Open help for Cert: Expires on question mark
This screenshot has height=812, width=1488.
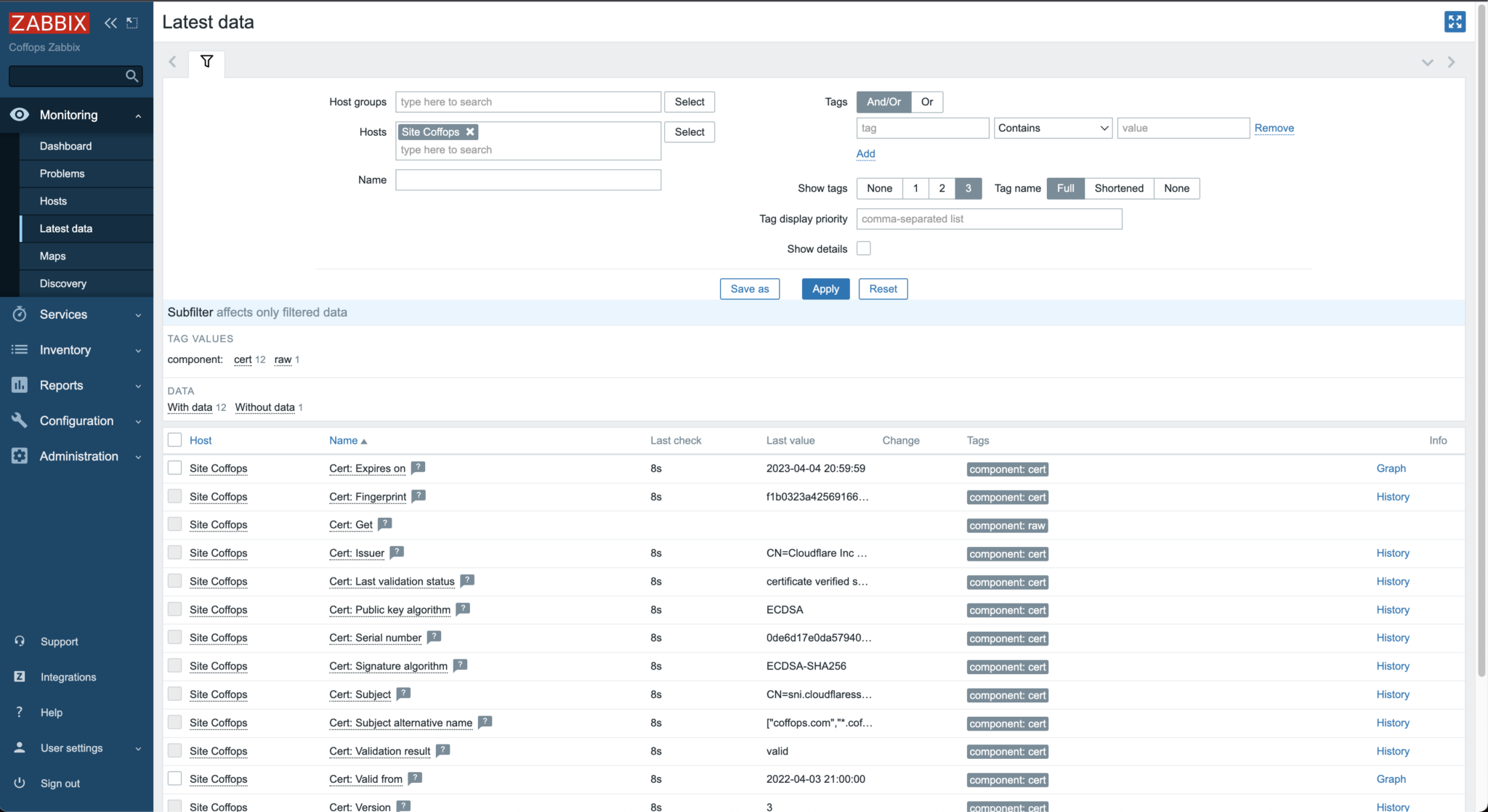(x=418, y=468)
